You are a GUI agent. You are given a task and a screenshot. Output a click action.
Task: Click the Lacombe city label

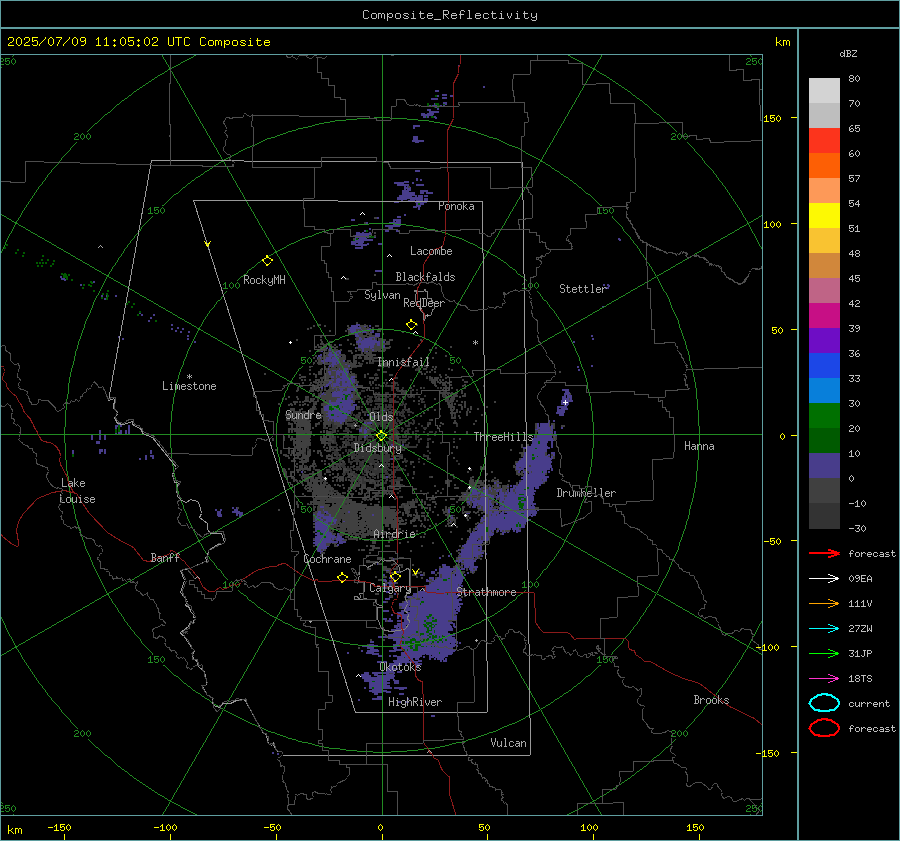(x=431, y=251)
